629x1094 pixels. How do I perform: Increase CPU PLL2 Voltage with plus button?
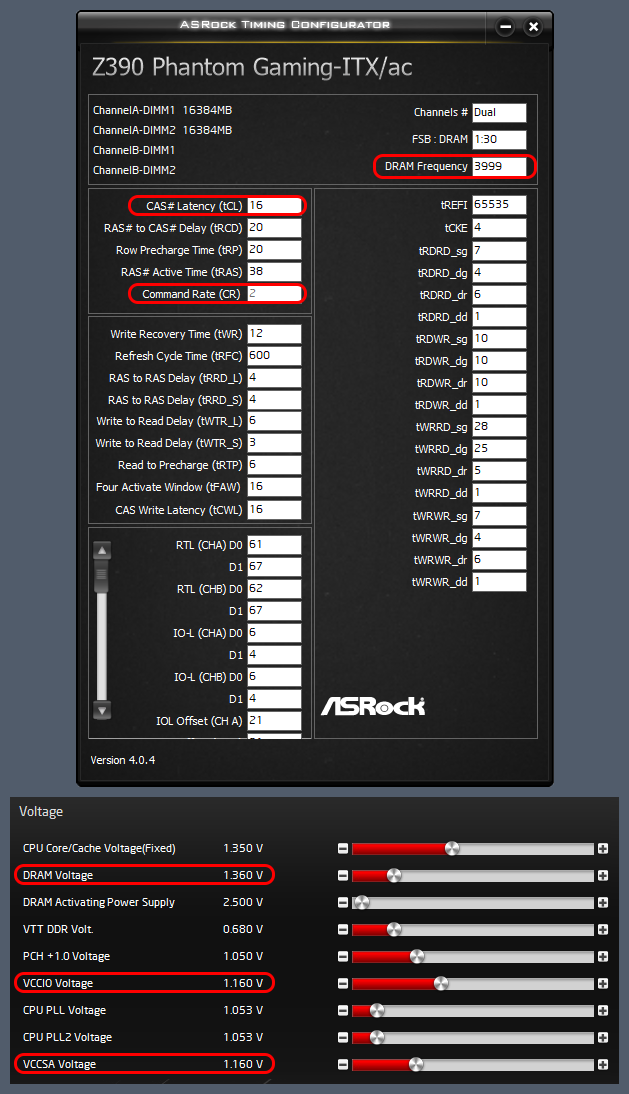click(x=603, y=1037)
